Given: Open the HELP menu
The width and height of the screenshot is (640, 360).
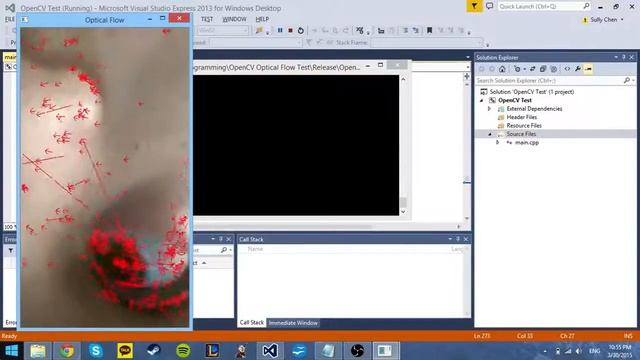Looking at the screenshot, I should coord(262,19).
